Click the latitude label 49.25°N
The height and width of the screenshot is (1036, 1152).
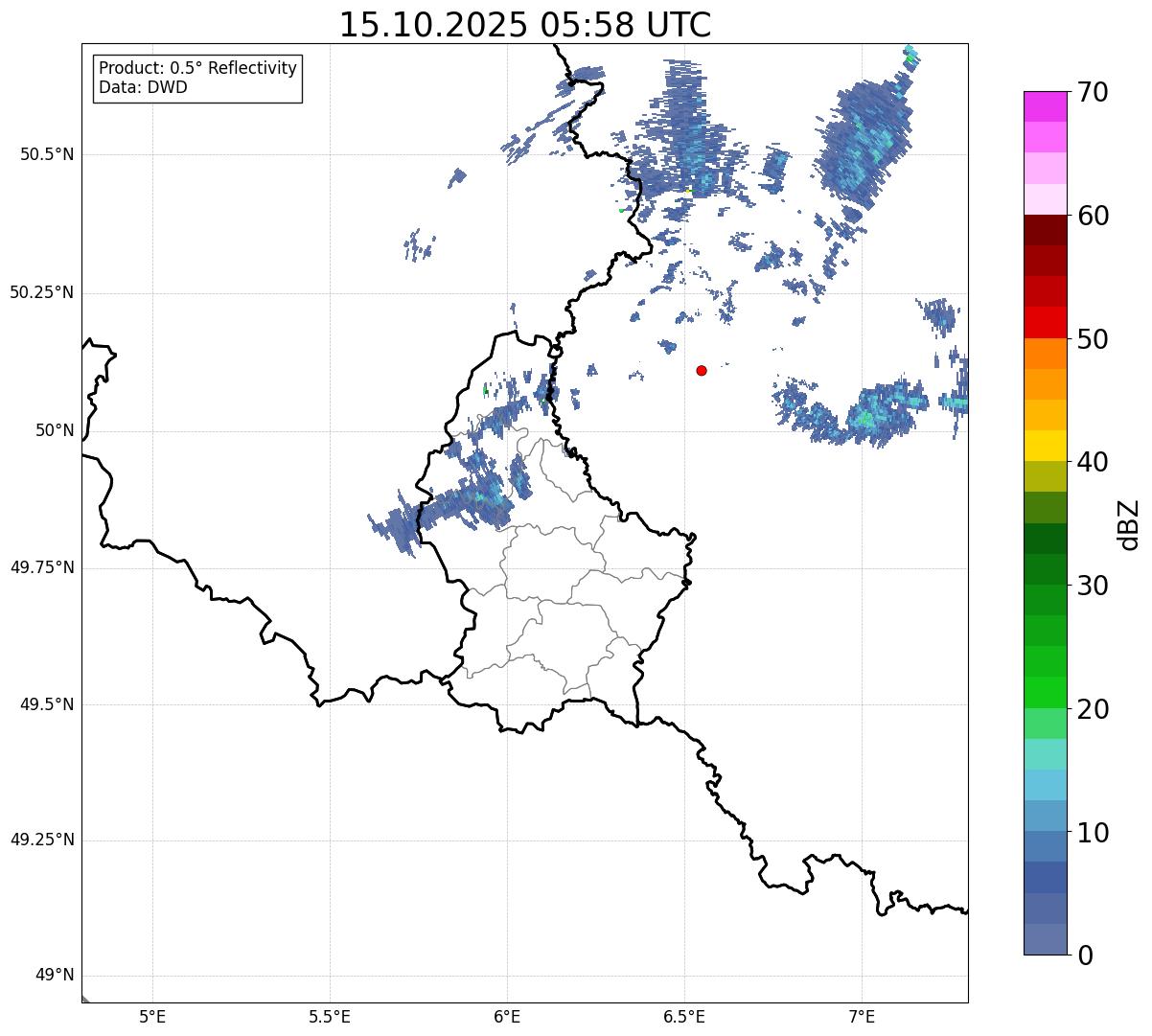coord(42,840)
